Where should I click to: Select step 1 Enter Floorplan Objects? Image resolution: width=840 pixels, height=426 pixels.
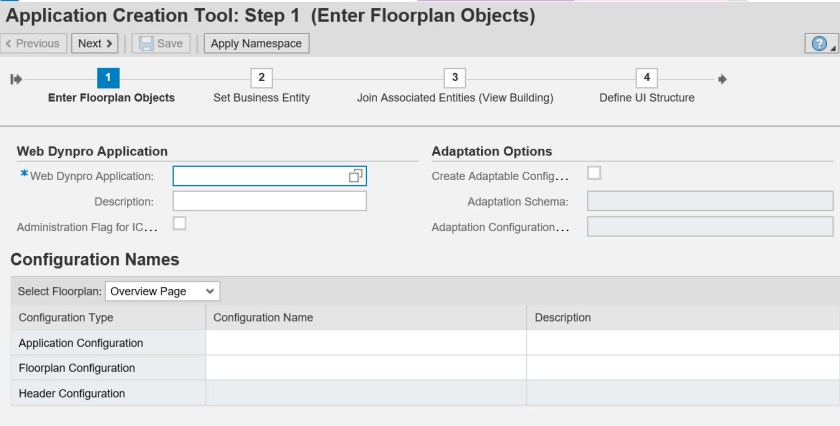coord(109,76)
